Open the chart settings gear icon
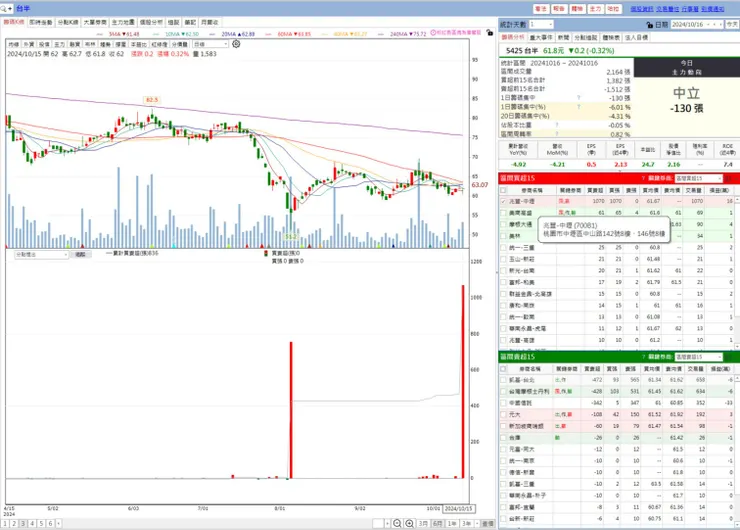This screenshot has height=530, width=740. point(236,44)
